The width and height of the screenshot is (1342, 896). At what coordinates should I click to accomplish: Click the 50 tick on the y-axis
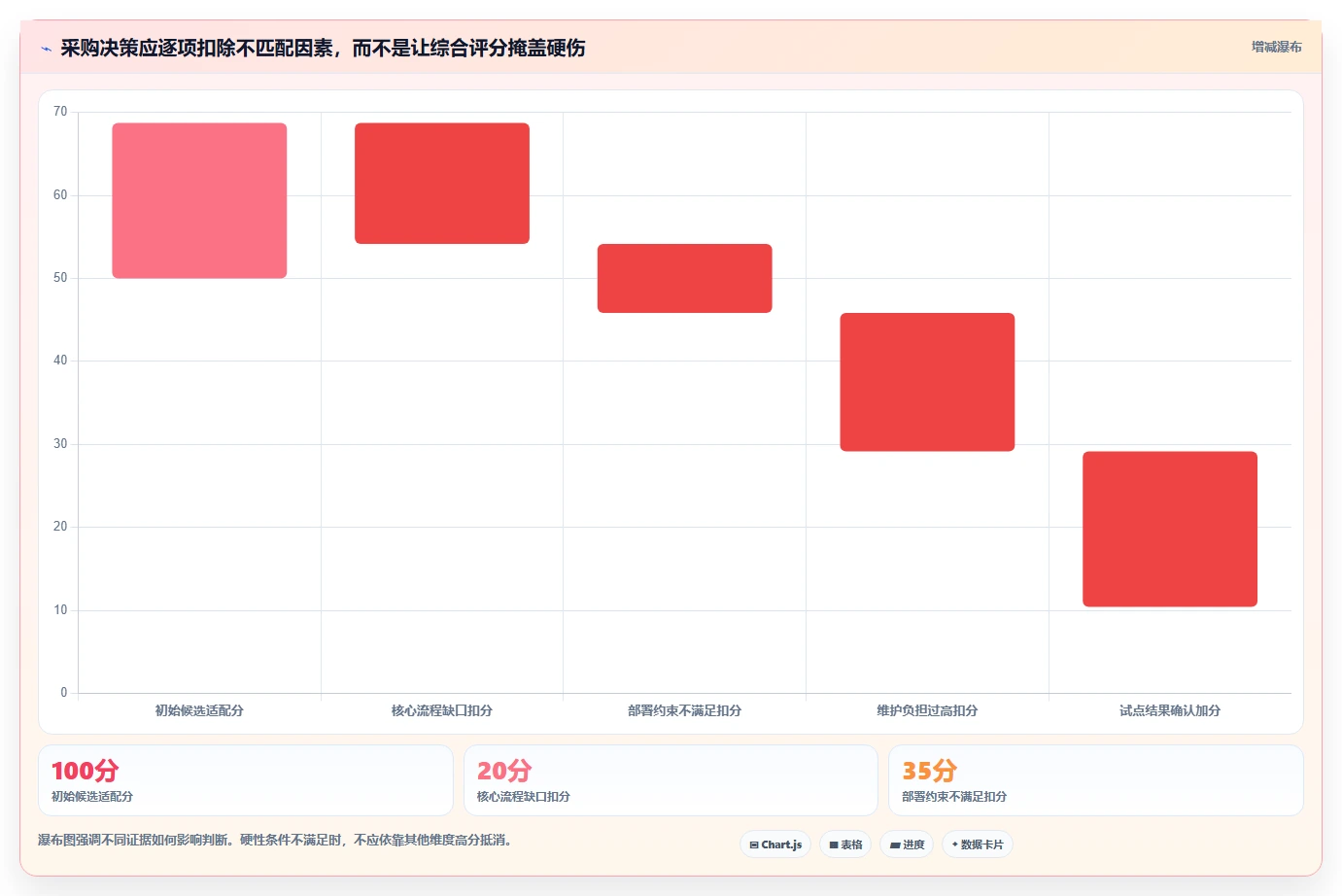[x=60, y=278]
